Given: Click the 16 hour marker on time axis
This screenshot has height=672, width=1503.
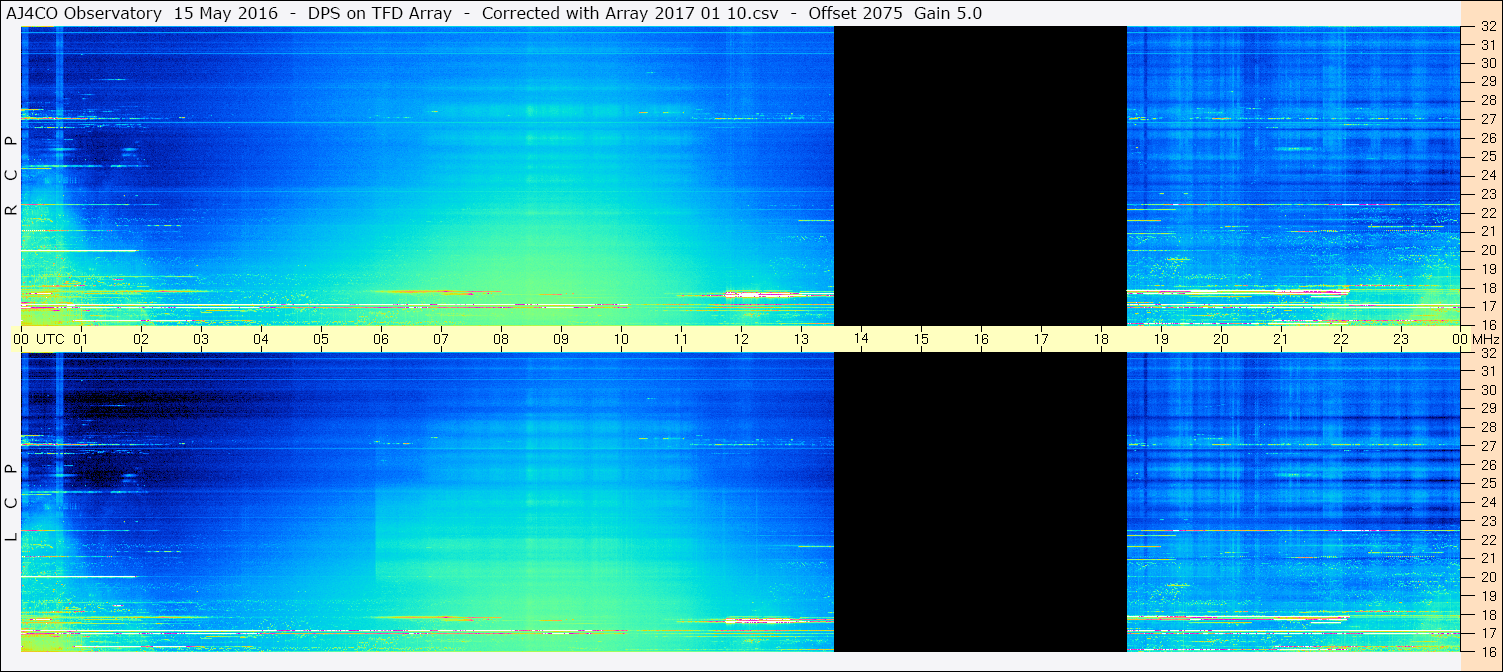Looking at the screenshot, I should pyautogui.click(x=981, y=339).
